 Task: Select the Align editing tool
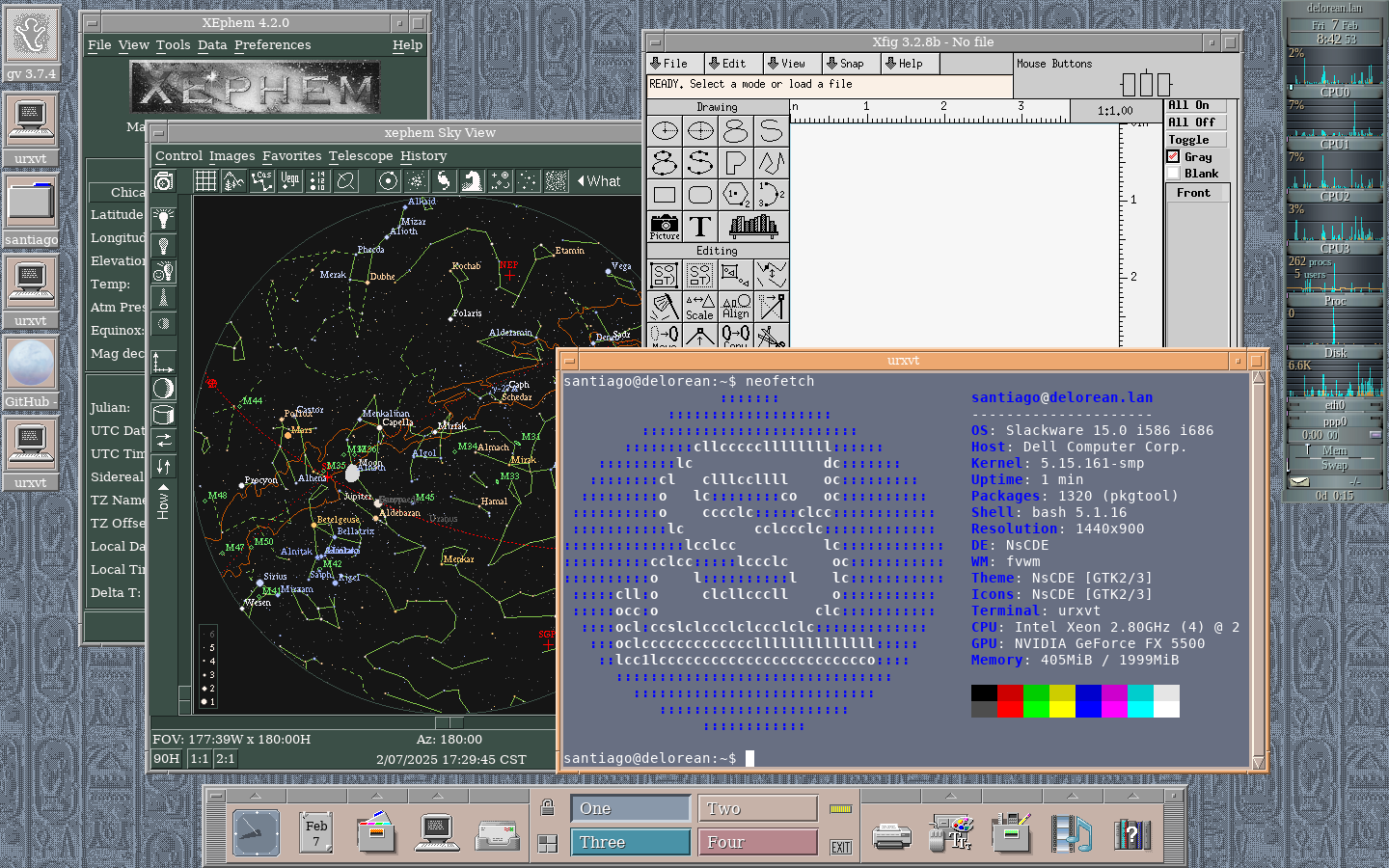(x=736, y=307)
